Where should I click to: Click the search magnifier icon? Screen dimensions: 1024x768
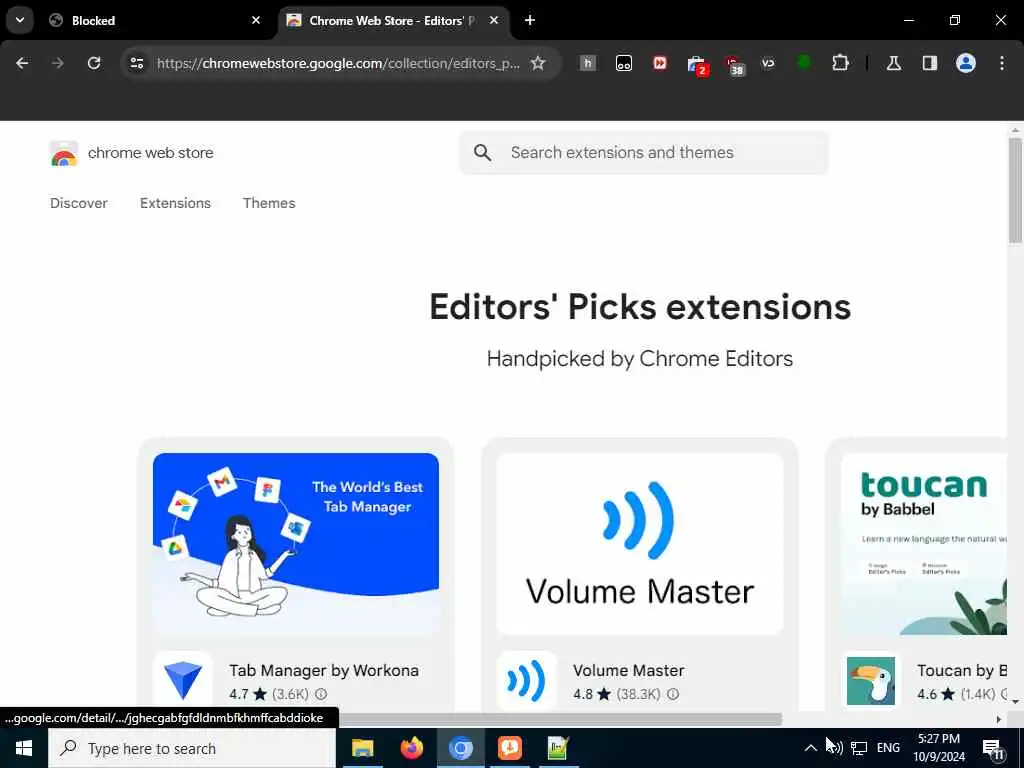pos(483,153)
